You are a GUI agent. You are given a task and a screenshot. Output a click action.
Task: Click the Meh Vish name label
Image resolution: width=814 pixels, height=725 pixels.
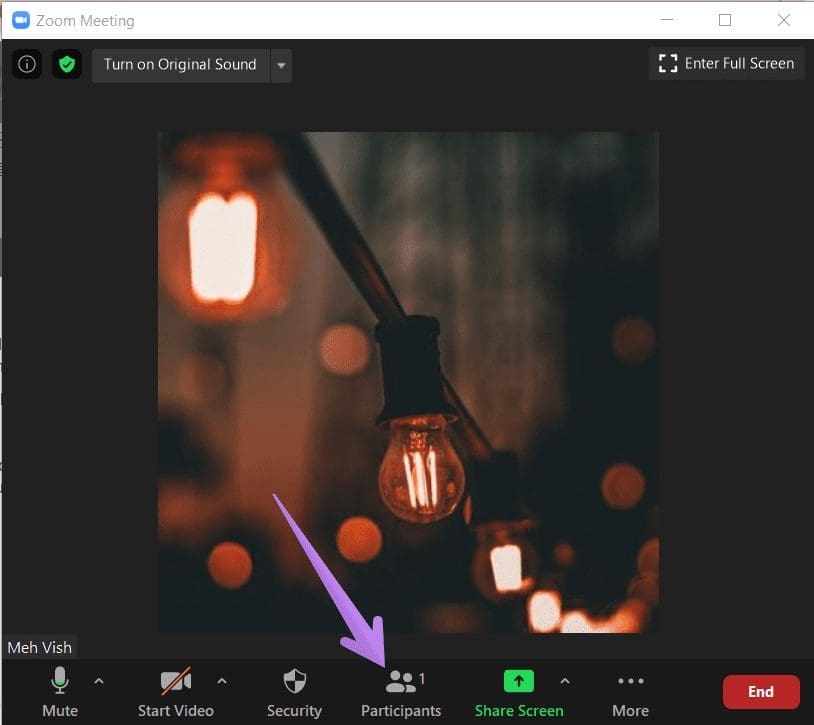click(x=39, y=647)
